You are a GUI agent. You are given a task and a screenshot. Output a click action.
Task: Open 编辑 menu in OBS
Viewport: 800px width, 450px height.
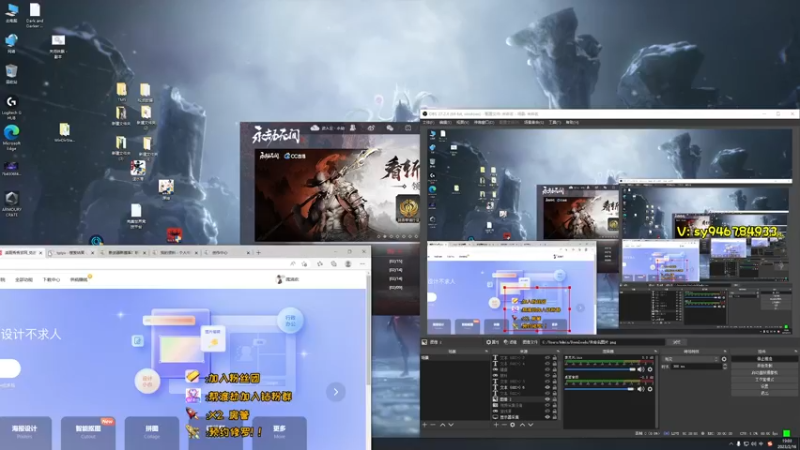(x=445, y=122)
